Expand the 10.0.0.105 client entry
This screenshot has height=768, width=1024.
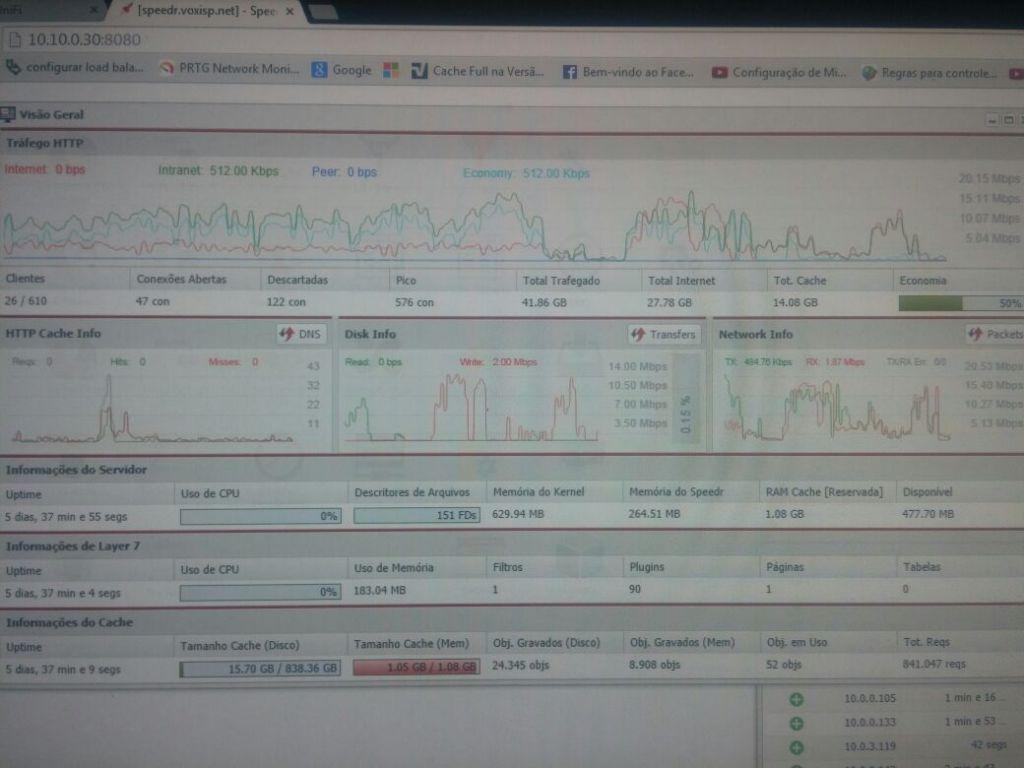(x=796, y=700)
